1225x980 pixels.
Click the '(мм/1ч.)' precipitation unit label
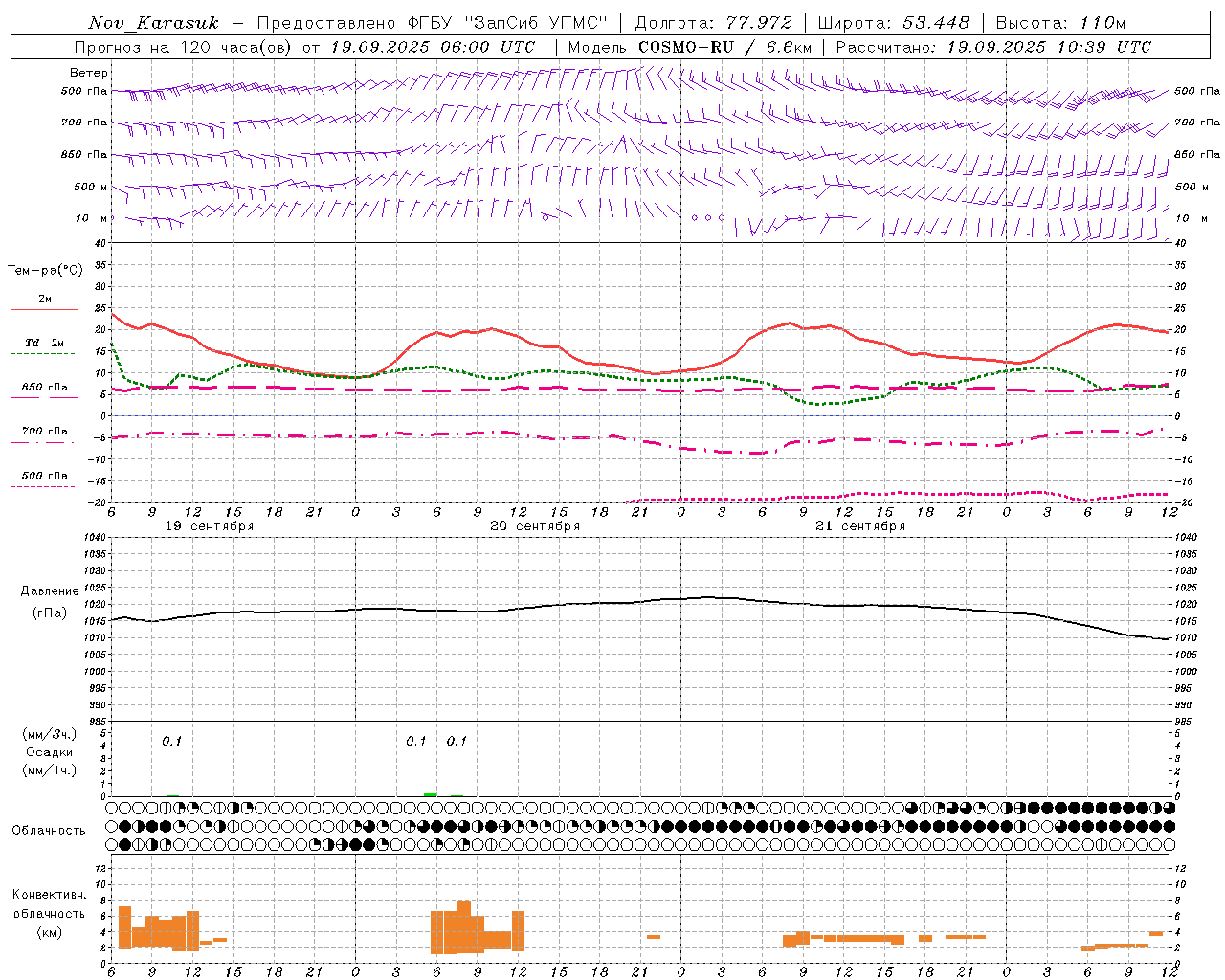50,770
